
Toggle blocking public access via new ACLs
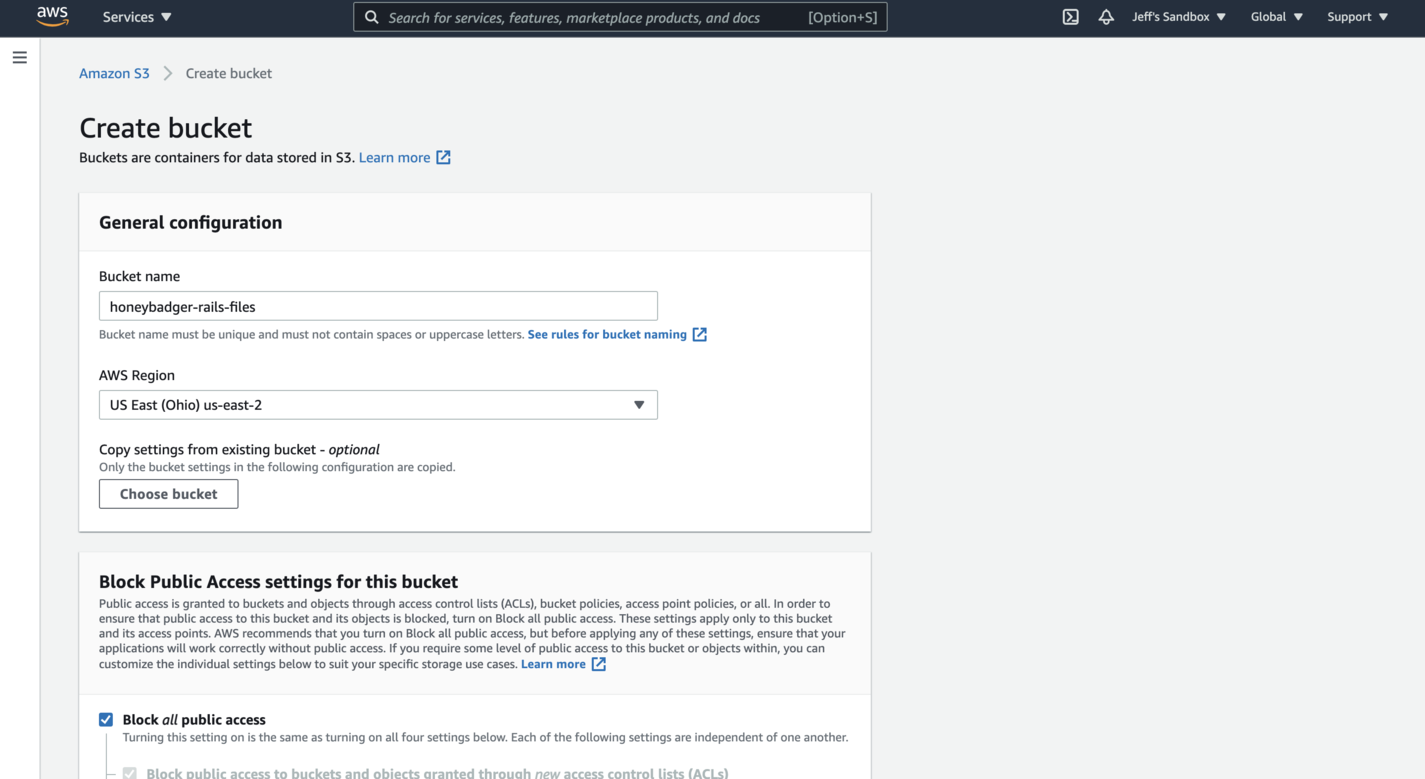pyautogui.click(x=129, y=772)
